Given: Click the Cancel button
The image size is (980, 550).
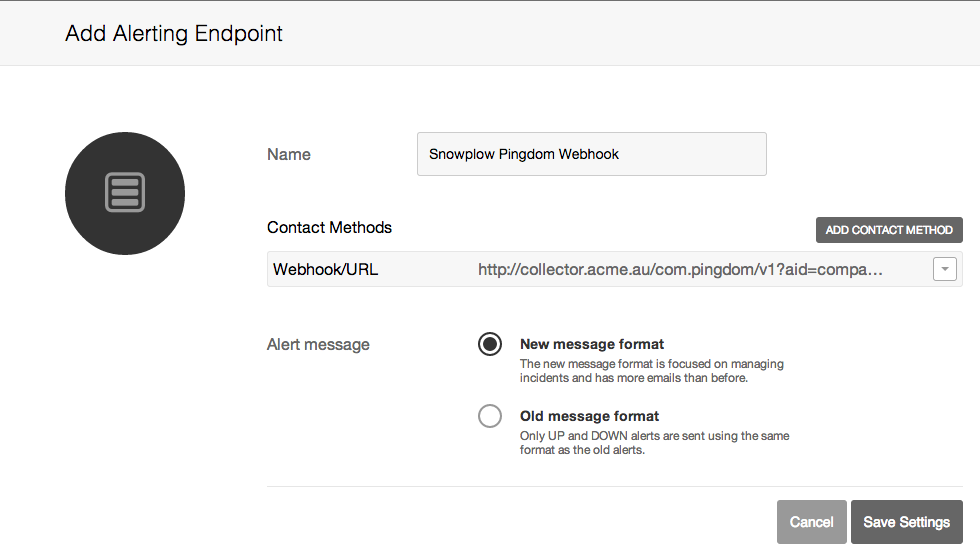Looking at the screenshot, I should tap(811, 522).
